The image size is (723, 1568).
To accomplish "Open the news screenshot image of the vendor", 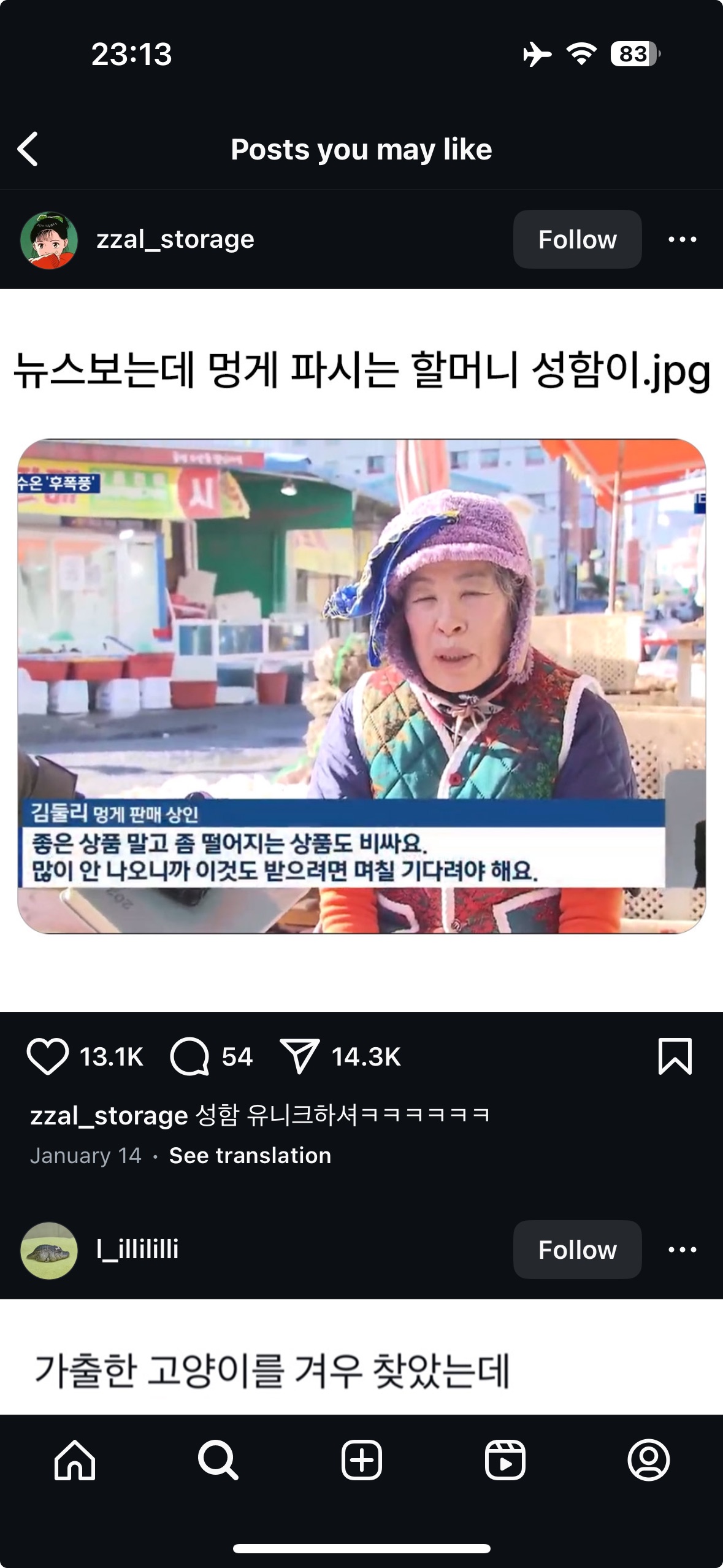I will (x=362, y=686).
